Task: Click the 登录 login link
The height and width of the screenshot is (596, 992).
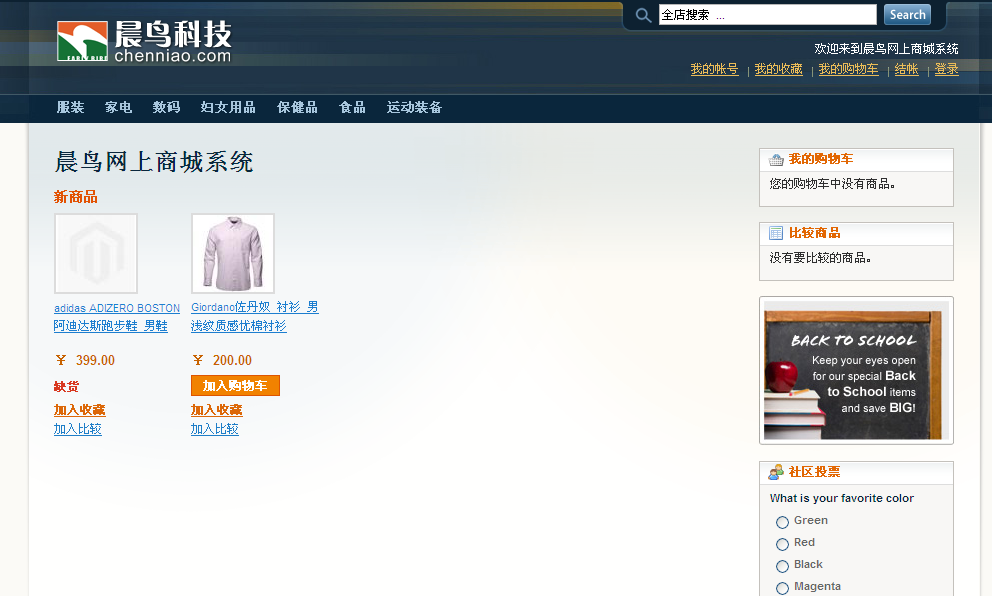Action: click(x=946, y=69)
